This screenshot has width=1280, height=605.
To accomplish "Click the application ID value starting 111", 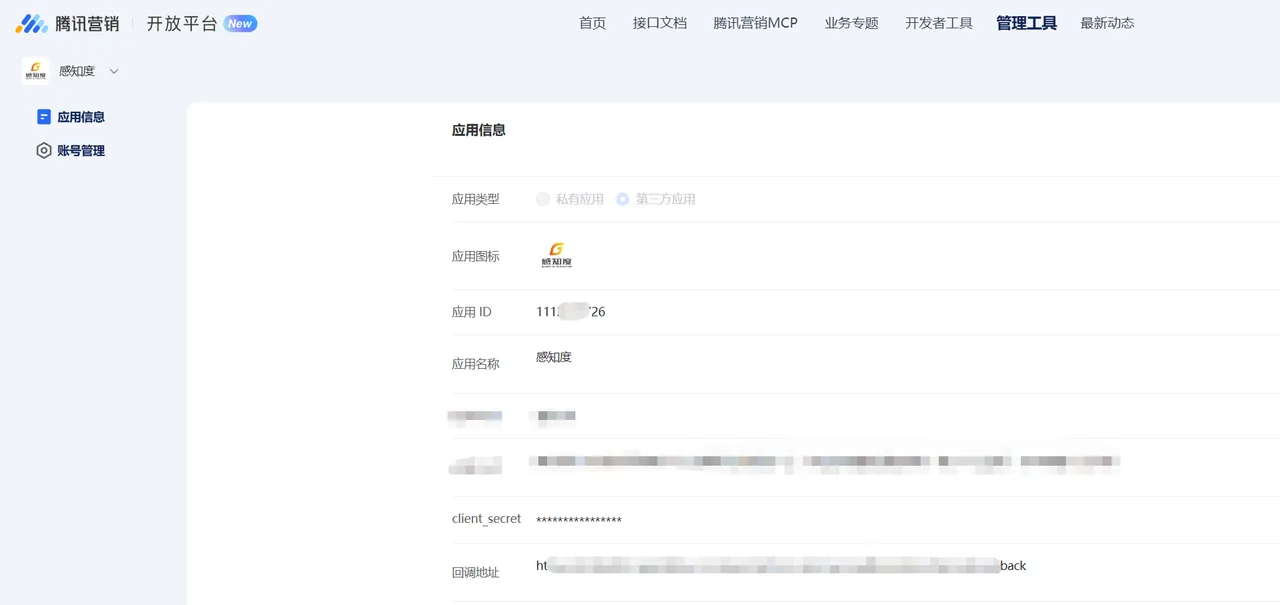I will pyautogui.click(x=571, y=312).
